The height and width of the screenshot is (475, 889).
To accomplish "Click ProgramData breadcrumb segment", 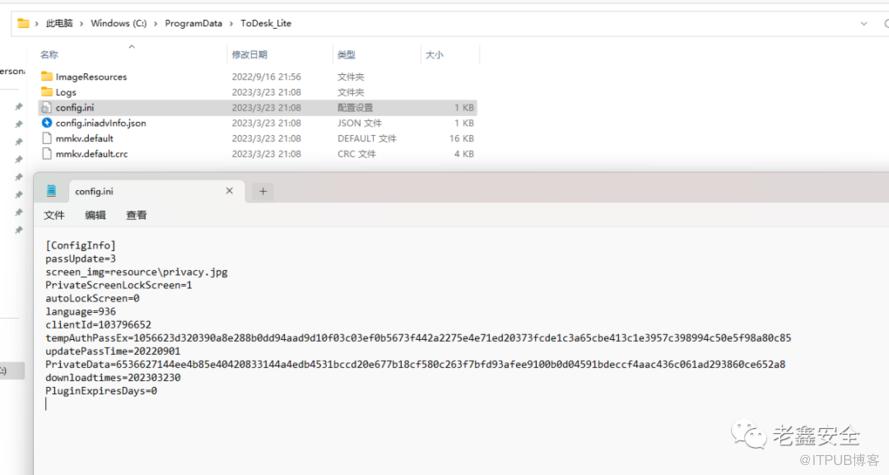I will (x=193, y=23).
